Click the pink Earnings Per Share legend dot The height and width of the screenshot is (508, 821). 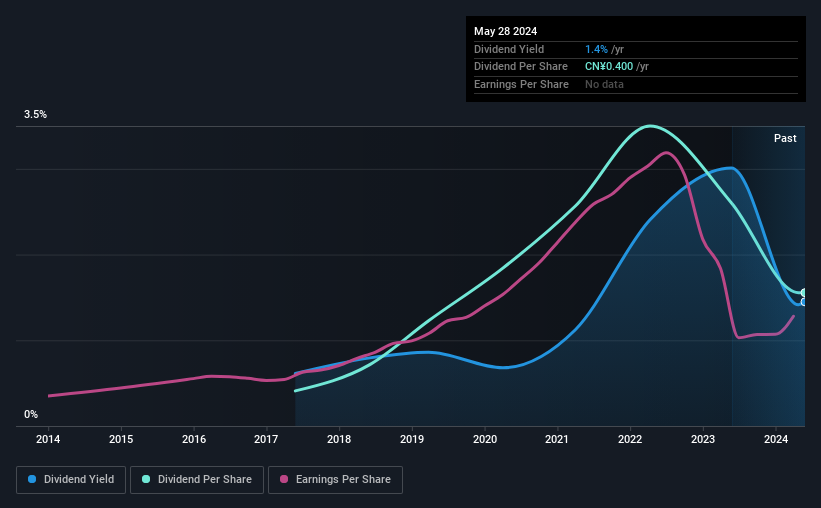point(283,480)
